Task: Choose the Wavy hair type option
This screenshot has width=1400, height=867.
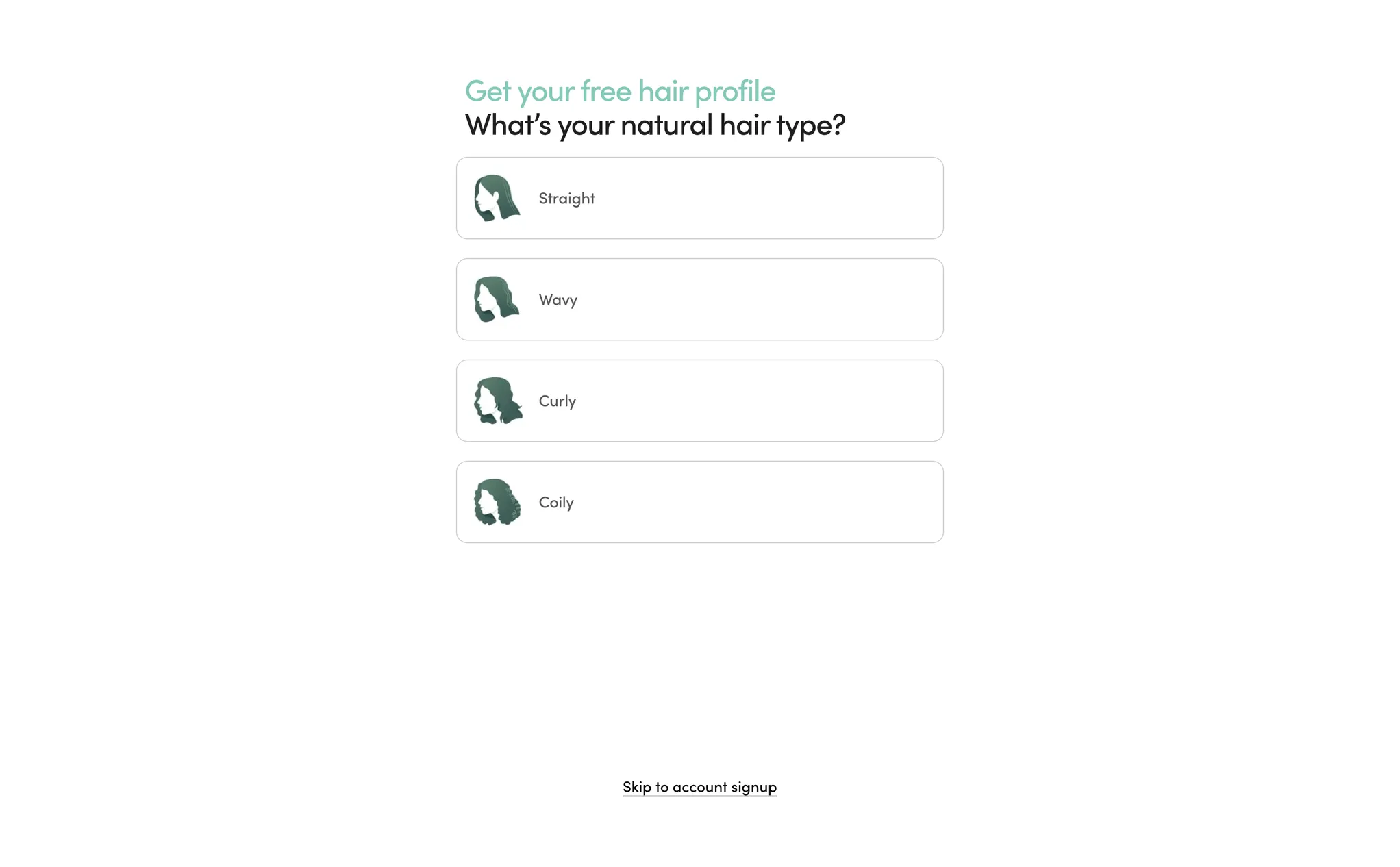Action: coord(699,299)
